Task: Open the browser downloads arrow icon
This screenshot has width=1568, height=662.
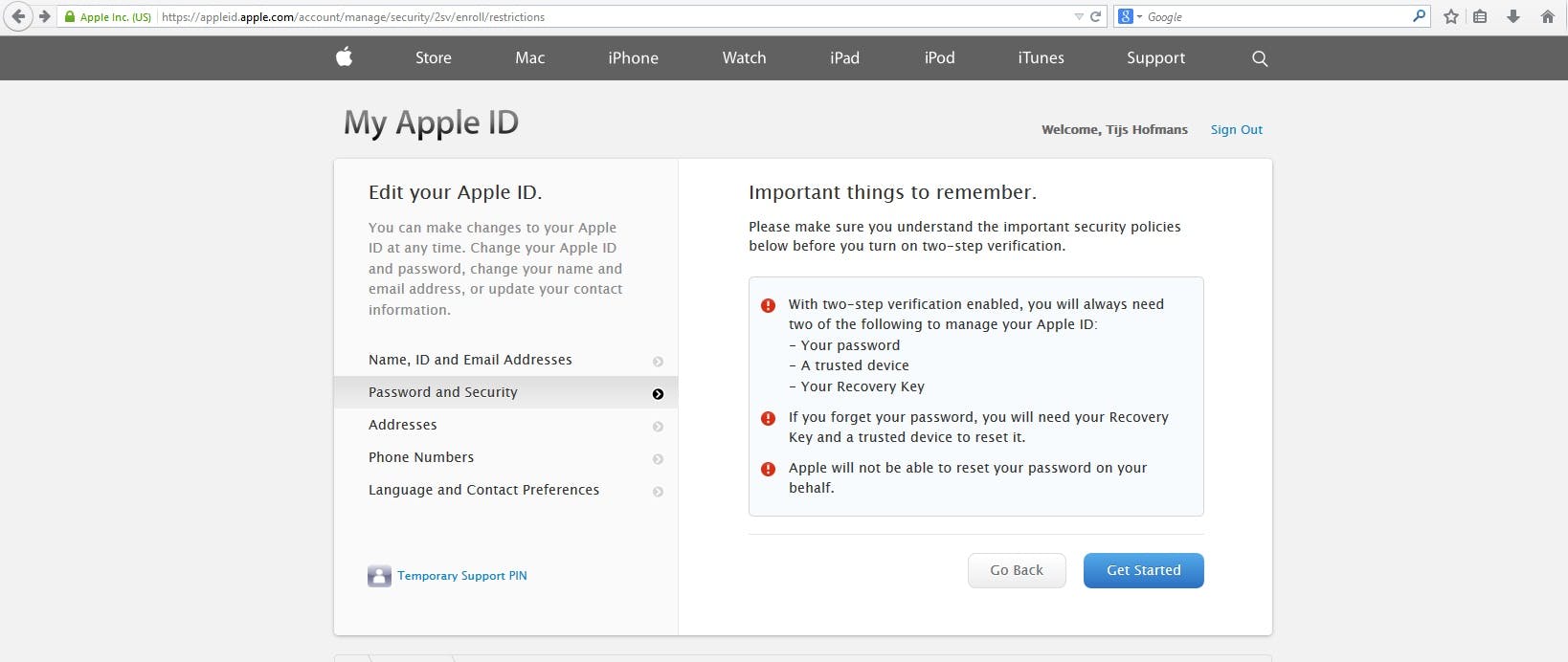Action: (x=1513, y=16)
